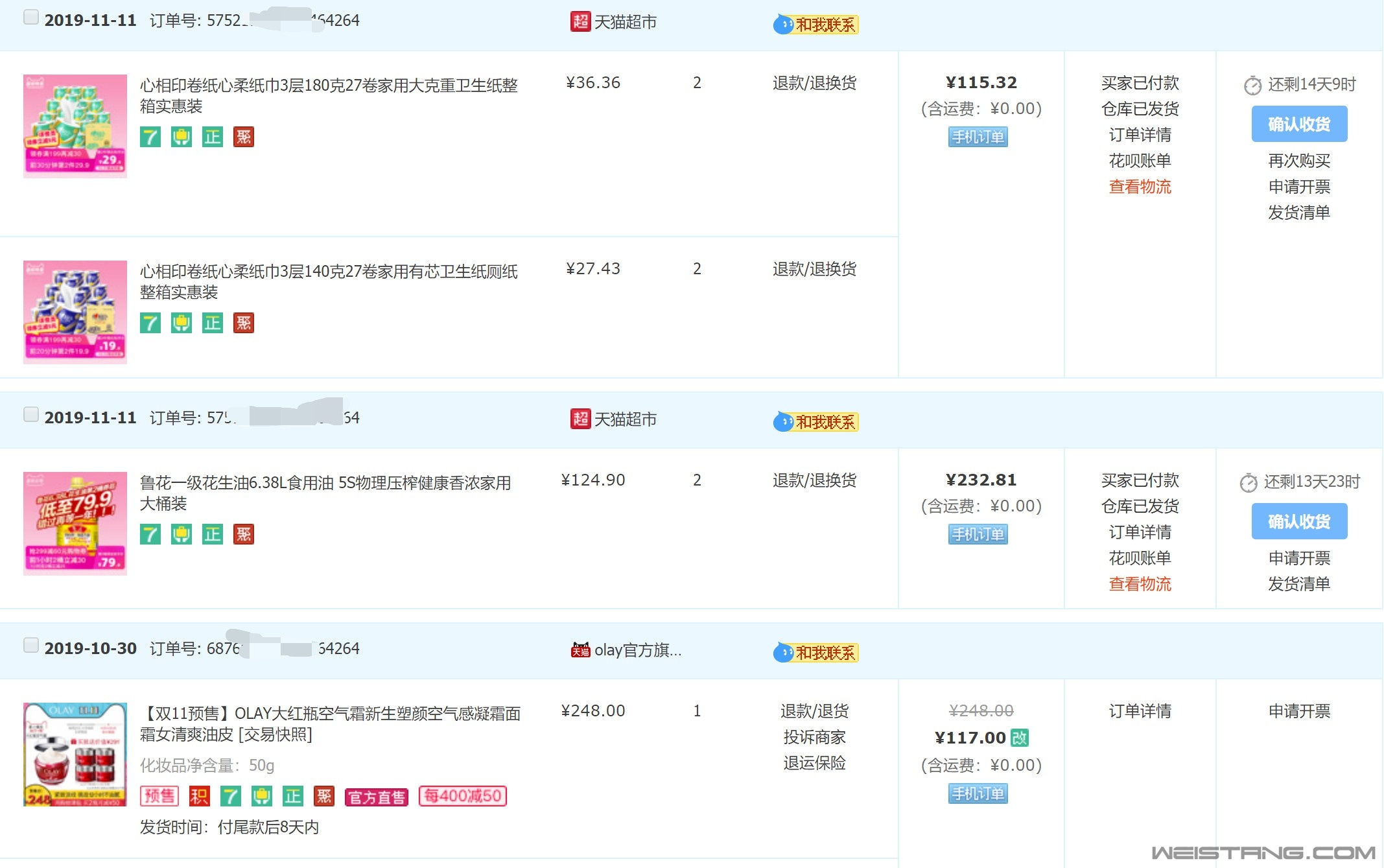Open 和我联系 chat in the first order
Image resolution: width=1384 pixels, height=868 pixels.
pos(815,25)
